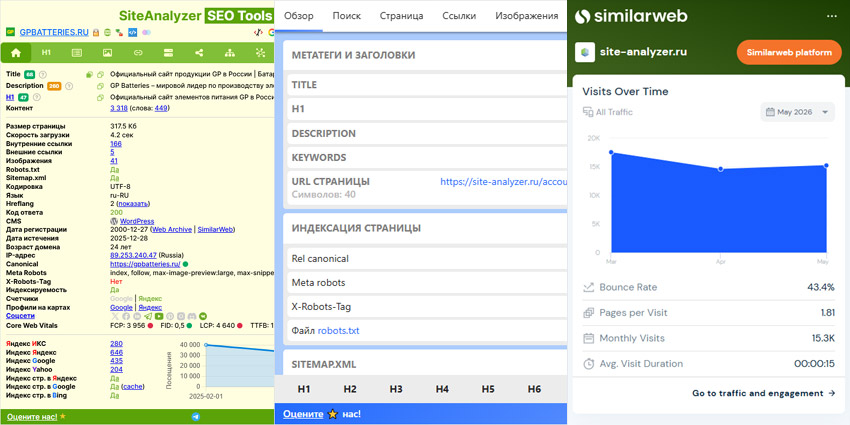Open the GPBATTERIES.RU domain link
The image size is (850, 425).
point(54,33)
